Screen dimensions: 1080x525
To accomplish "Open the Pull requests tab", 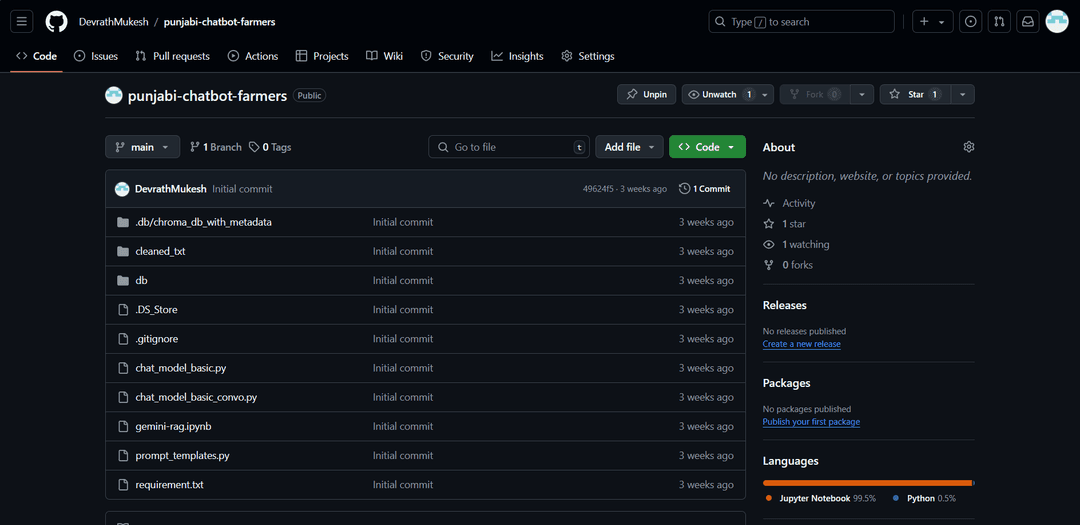I will [x=173, y=56].
